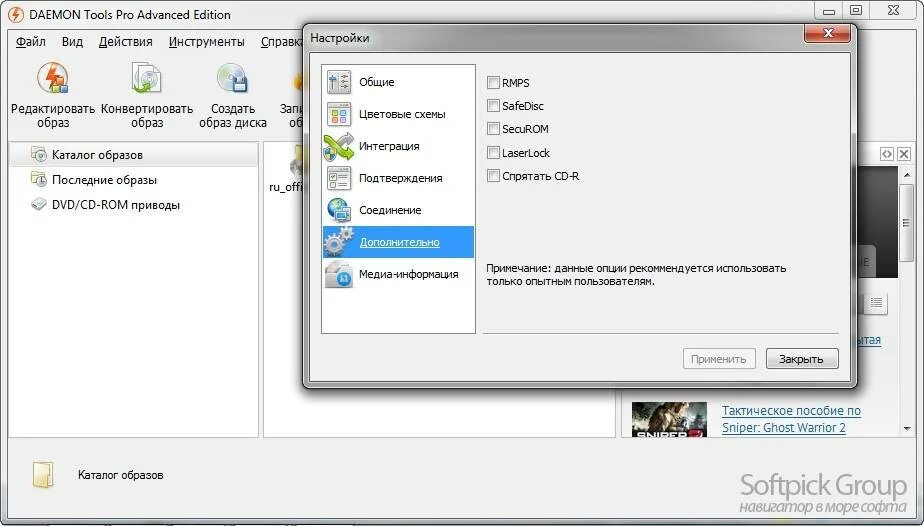This screenshot has width=924, height=526.
Task: Enable the RMPS checkbox
Action: pyautogui.click(x=493, y=82)
